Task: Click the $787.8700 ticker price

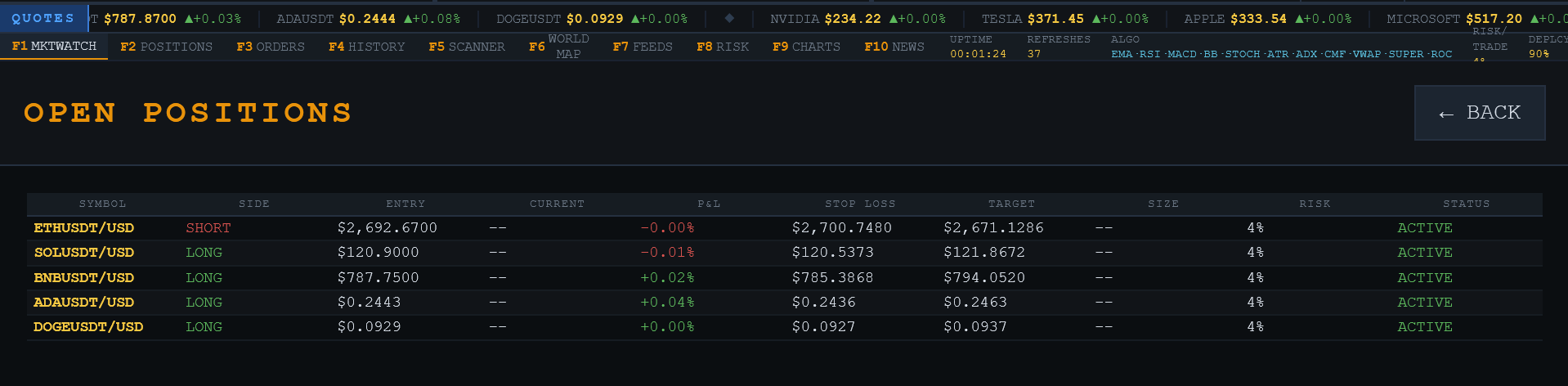Action: (140, 18)
